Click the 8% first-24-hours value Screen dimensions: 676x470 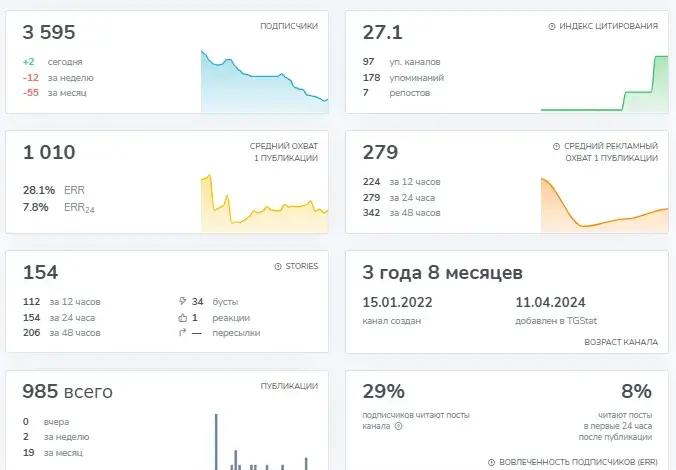pos(636,392)
